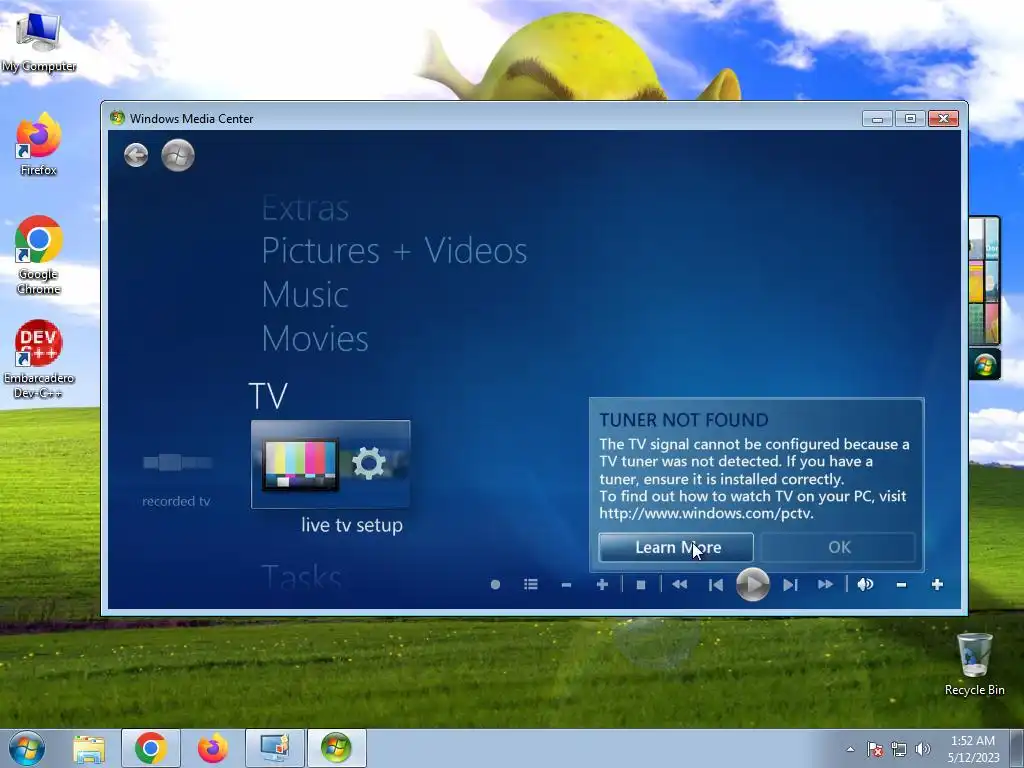Raise volume with the rightmost plus button
Image resolution: width=1024 pixels, height=768 pixels.
pyautogui.click(x=937, y=584)
